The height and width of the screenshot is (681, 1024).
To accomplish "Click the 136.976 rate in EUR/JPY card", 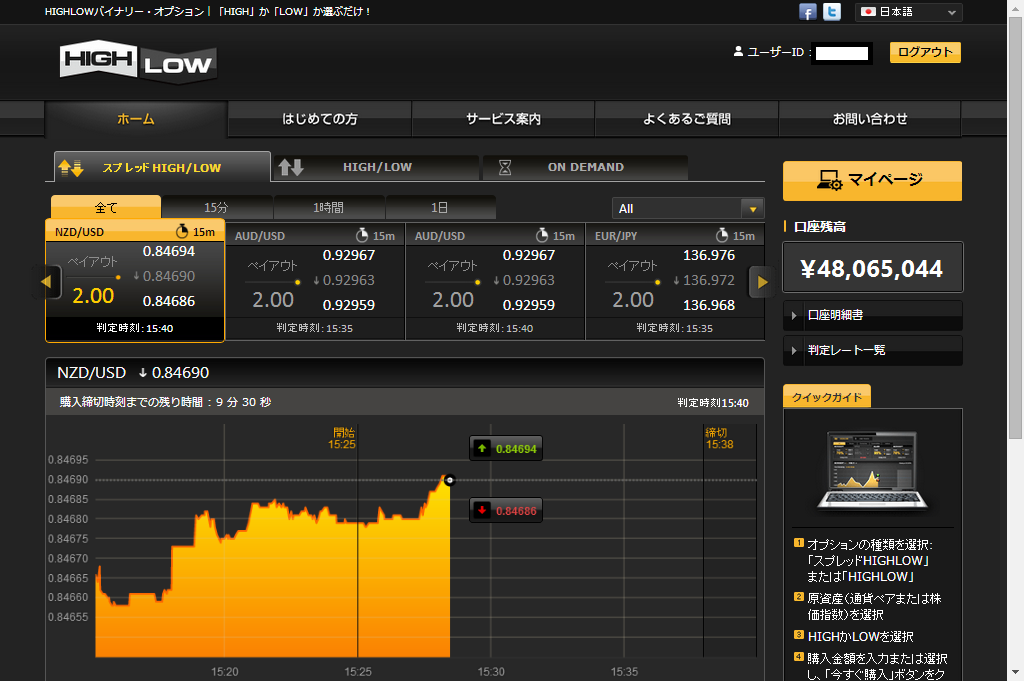I will point(709,255).
